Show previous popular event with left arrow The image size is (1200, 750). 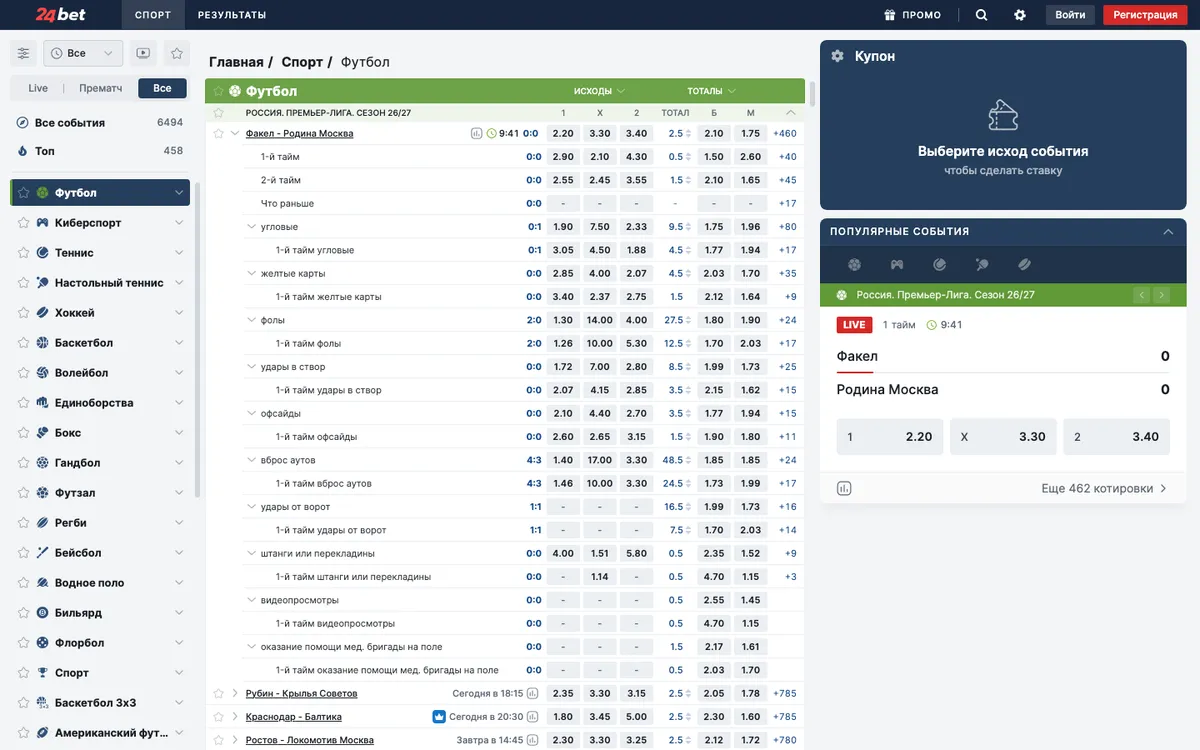[1141, 295]
